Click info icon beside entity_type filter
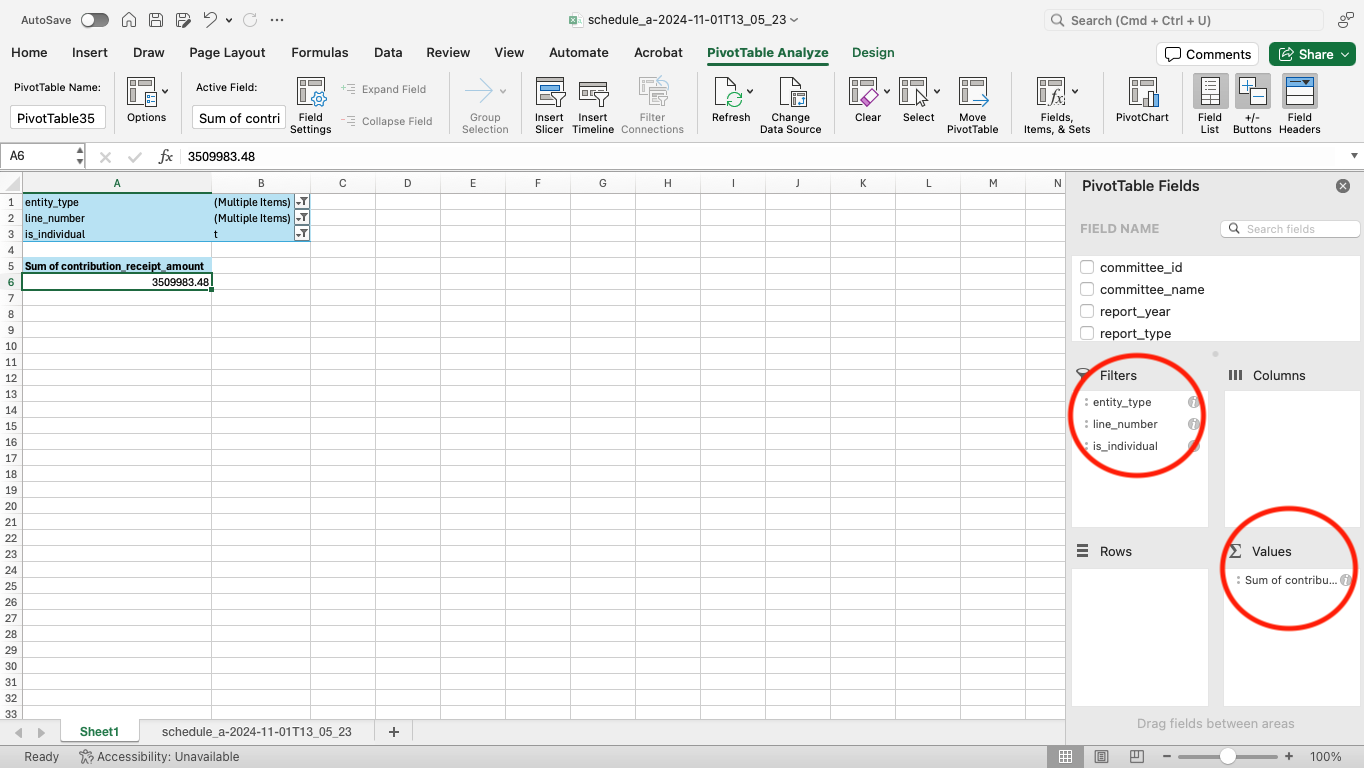 1193,402
